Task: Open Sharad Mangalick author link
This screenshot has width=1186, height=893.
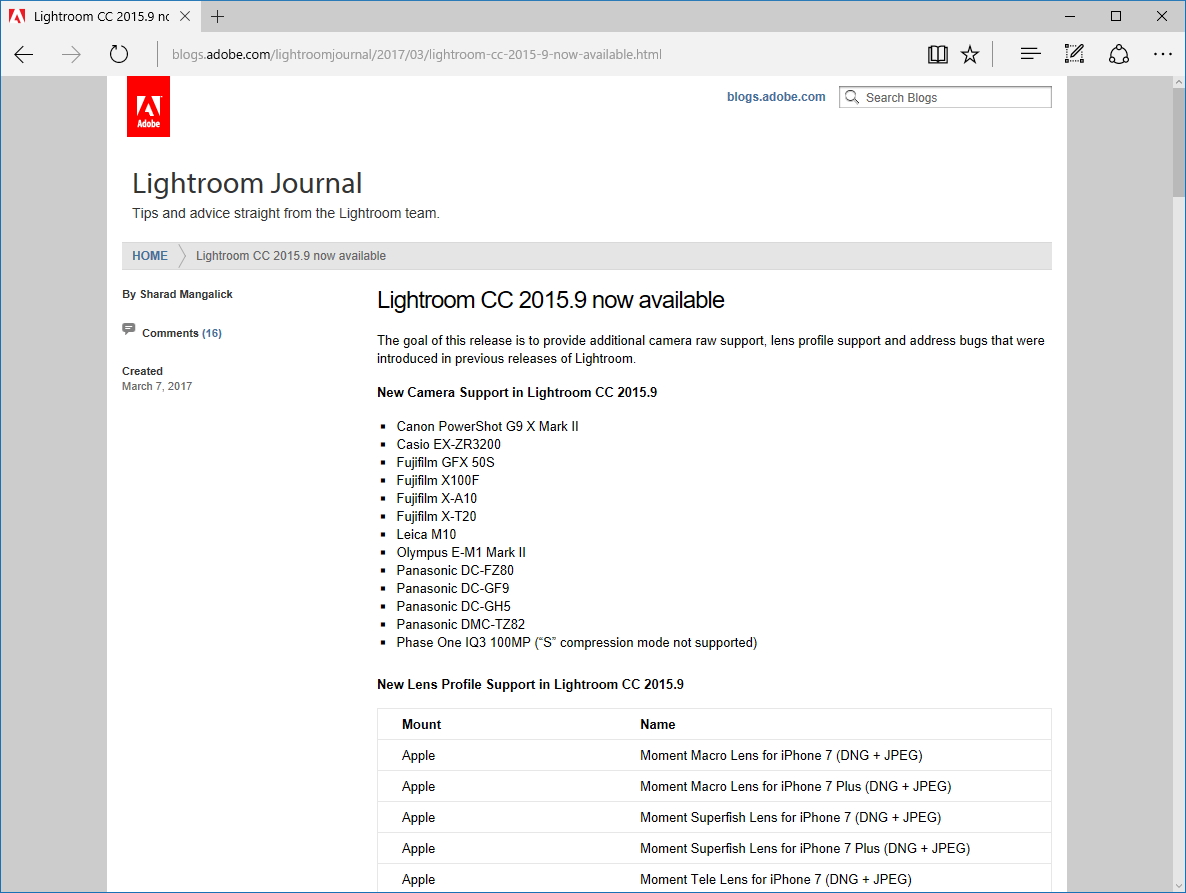Action: (x=186, y=294)
